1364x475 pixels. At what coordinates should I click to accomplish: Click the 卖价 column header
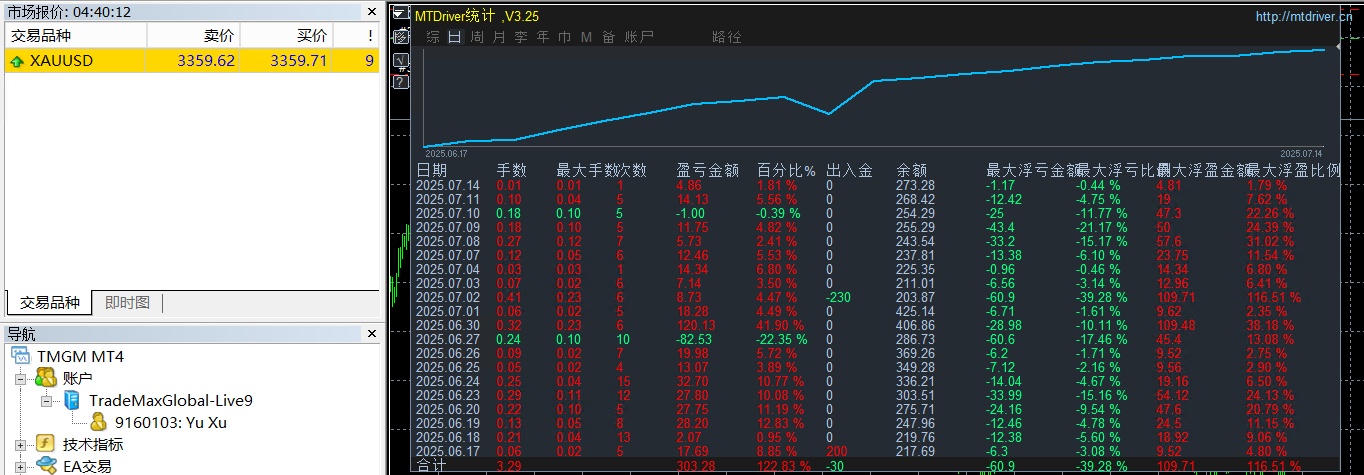tap(193, 35)
